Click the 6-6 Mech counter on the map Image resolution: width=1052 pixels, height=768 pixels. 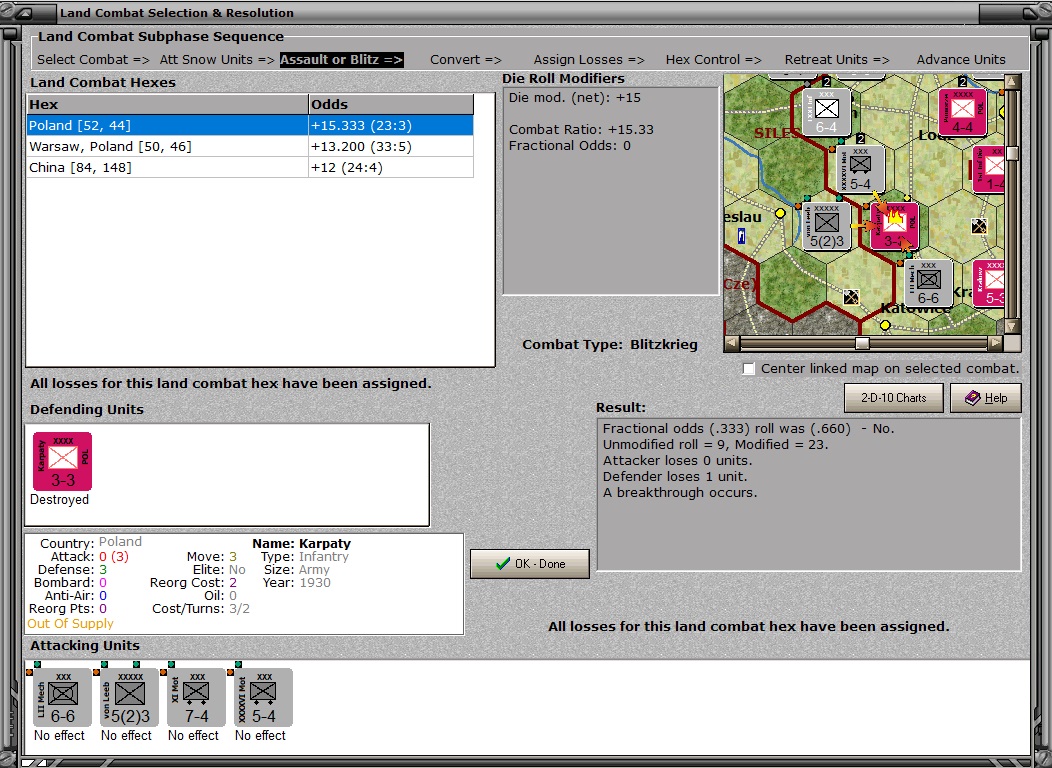click(929, 283)
